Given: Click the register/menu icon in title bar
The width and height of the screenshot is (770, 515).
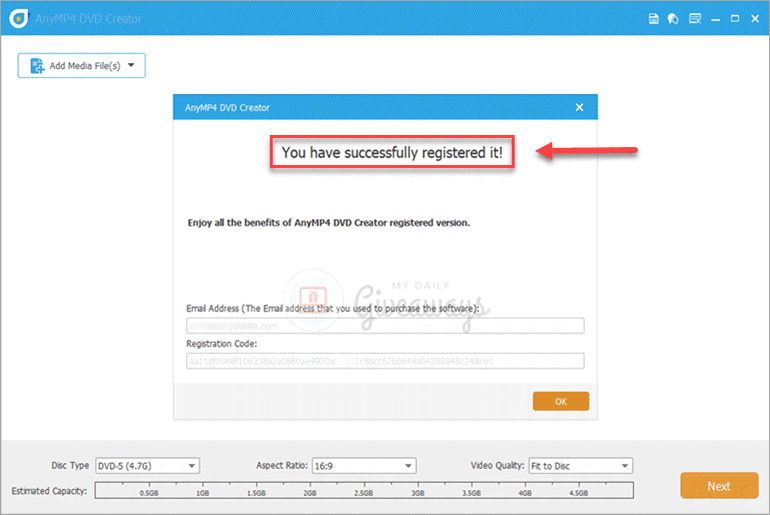Looking at the screenshot, I should coord(694,18).
